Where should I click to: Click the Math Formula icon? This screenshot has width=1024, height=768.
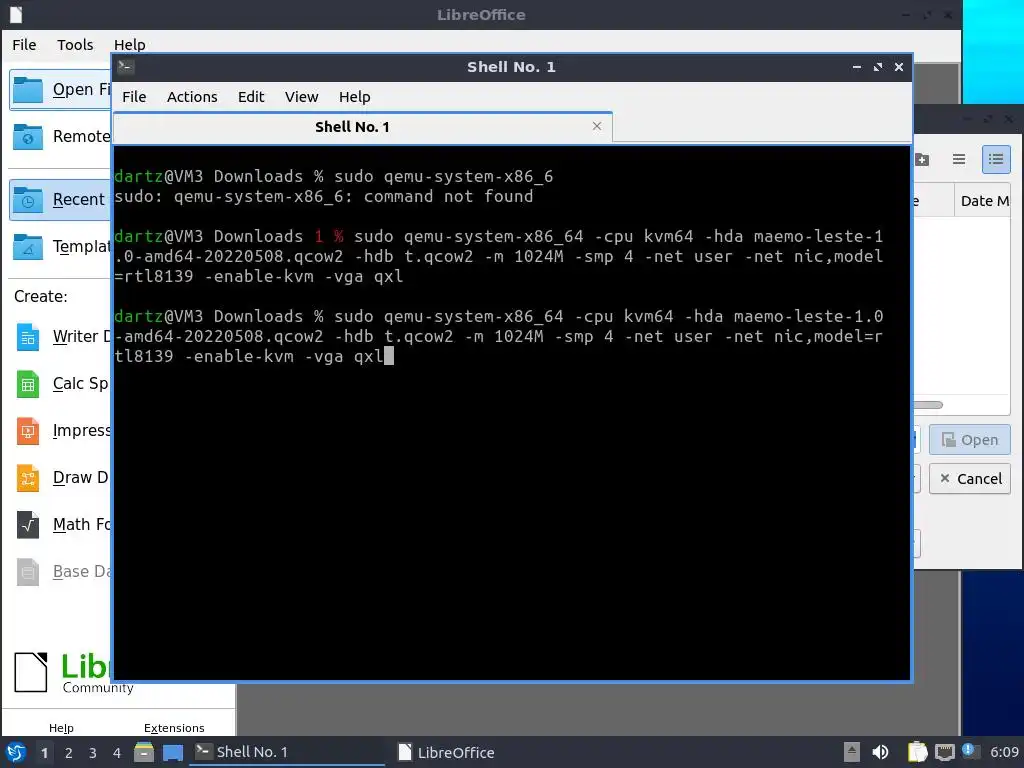(x=27, y=525)
